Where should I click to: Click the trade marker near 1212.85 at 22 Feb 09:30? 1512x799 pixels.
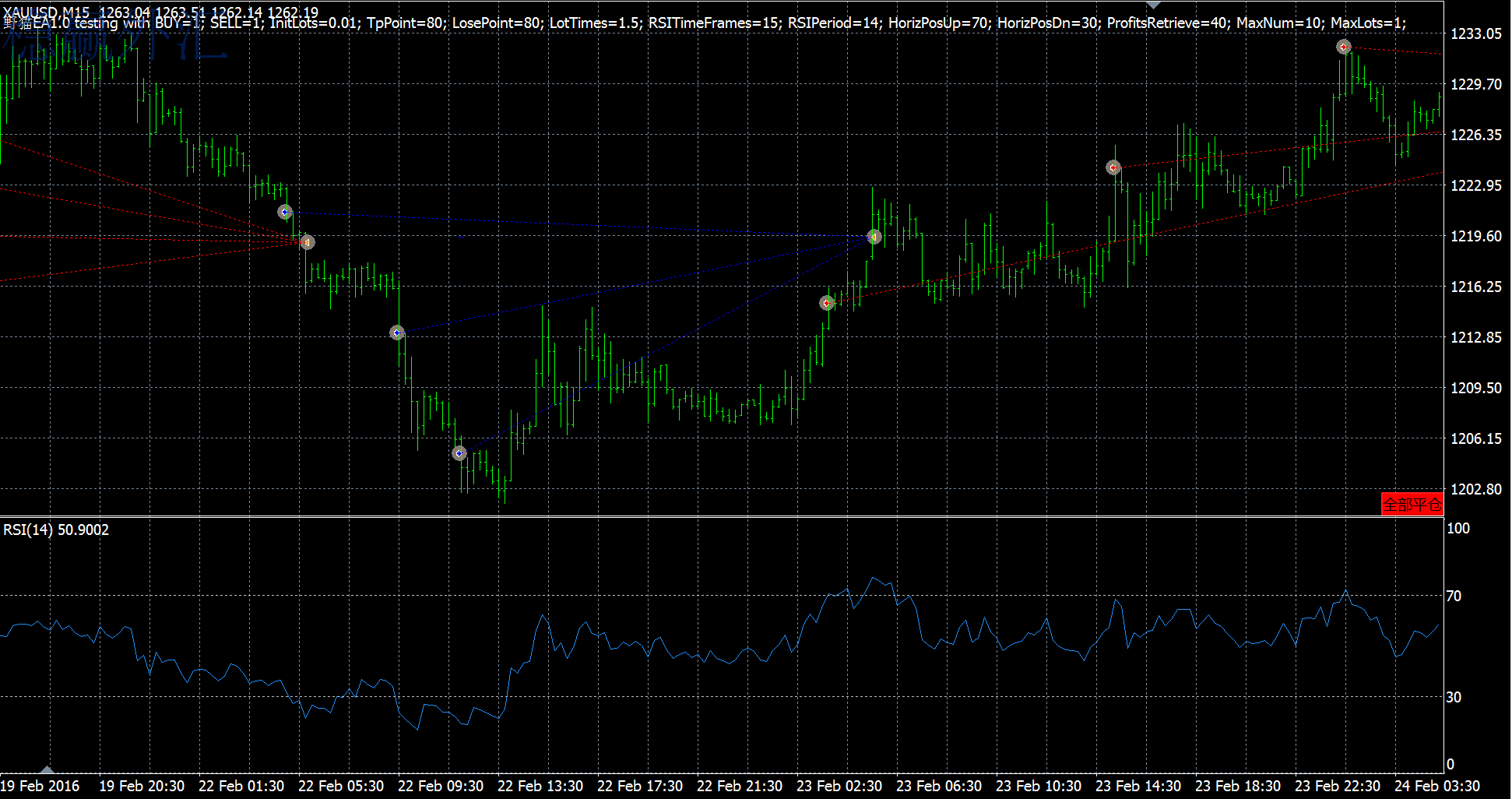coord(397,333)
